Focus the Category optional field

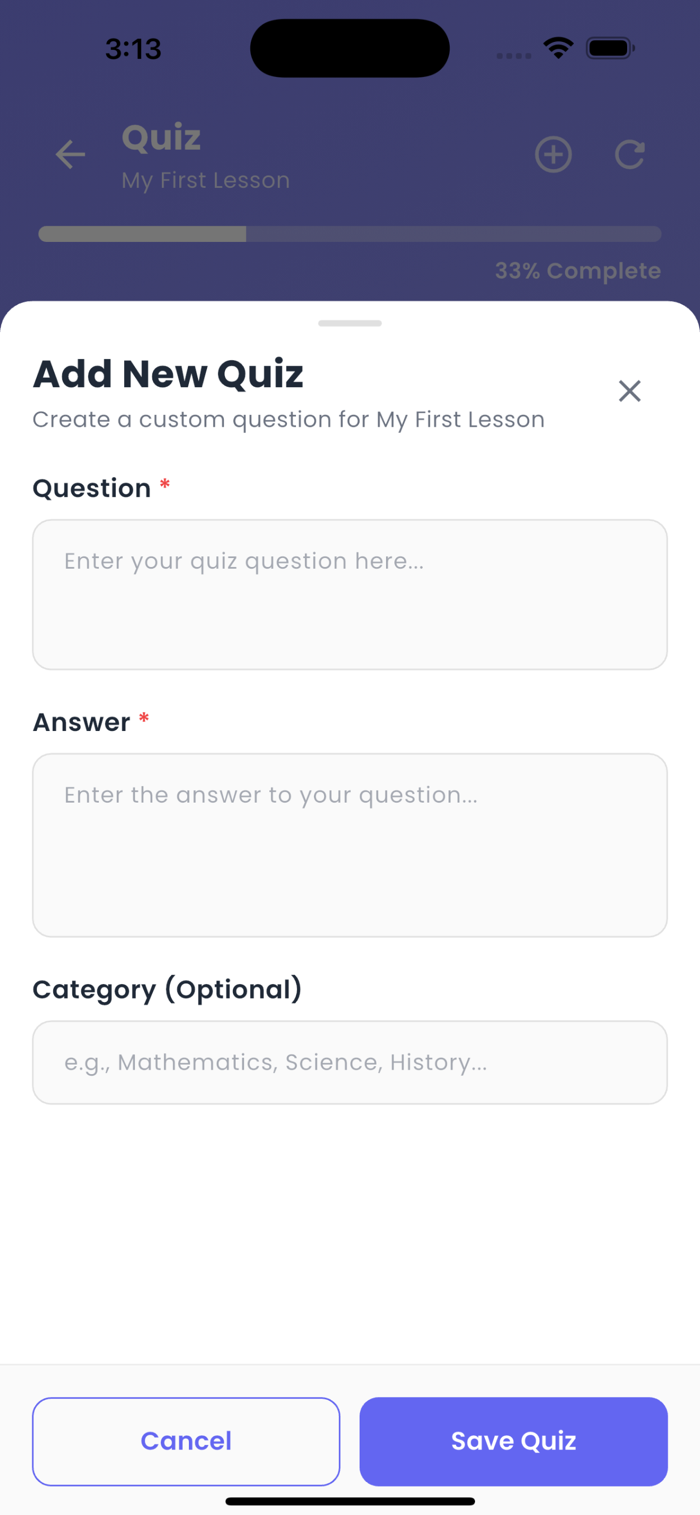(350, 1062)
